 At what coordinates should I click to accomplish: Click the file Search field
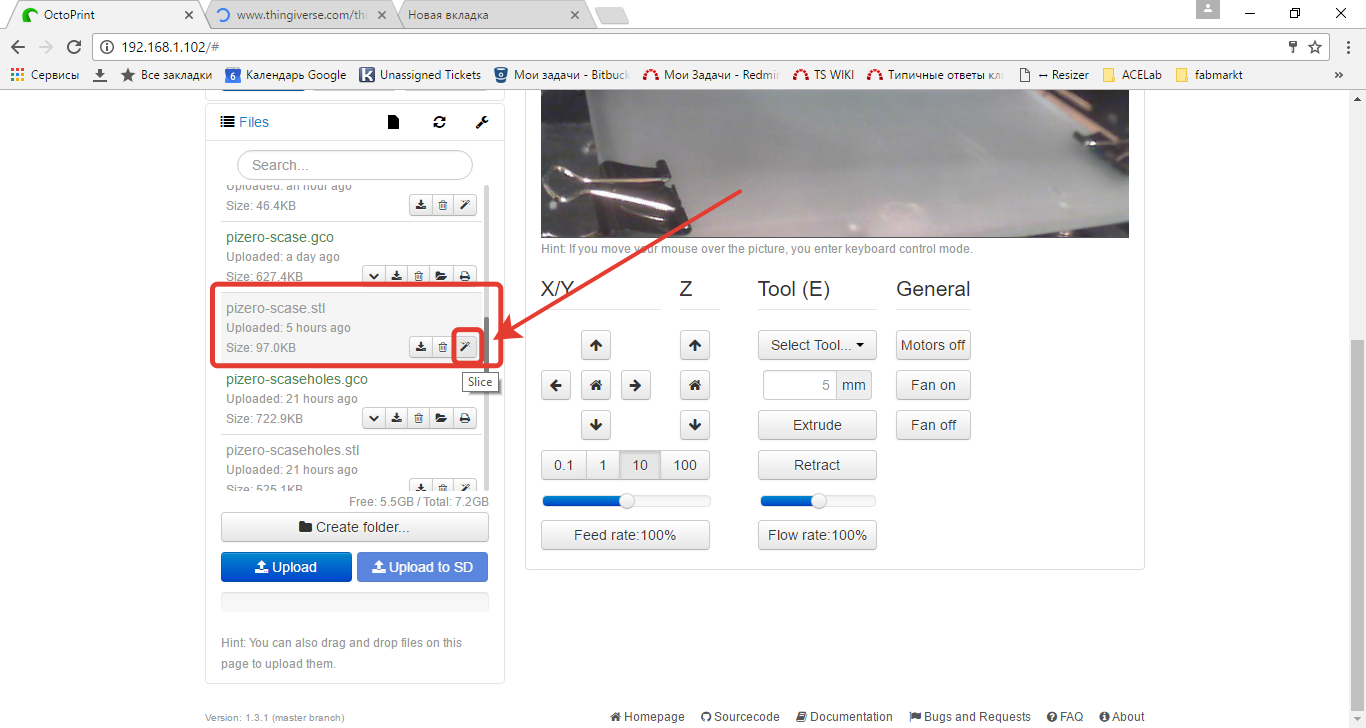click(x=355, y=165)
